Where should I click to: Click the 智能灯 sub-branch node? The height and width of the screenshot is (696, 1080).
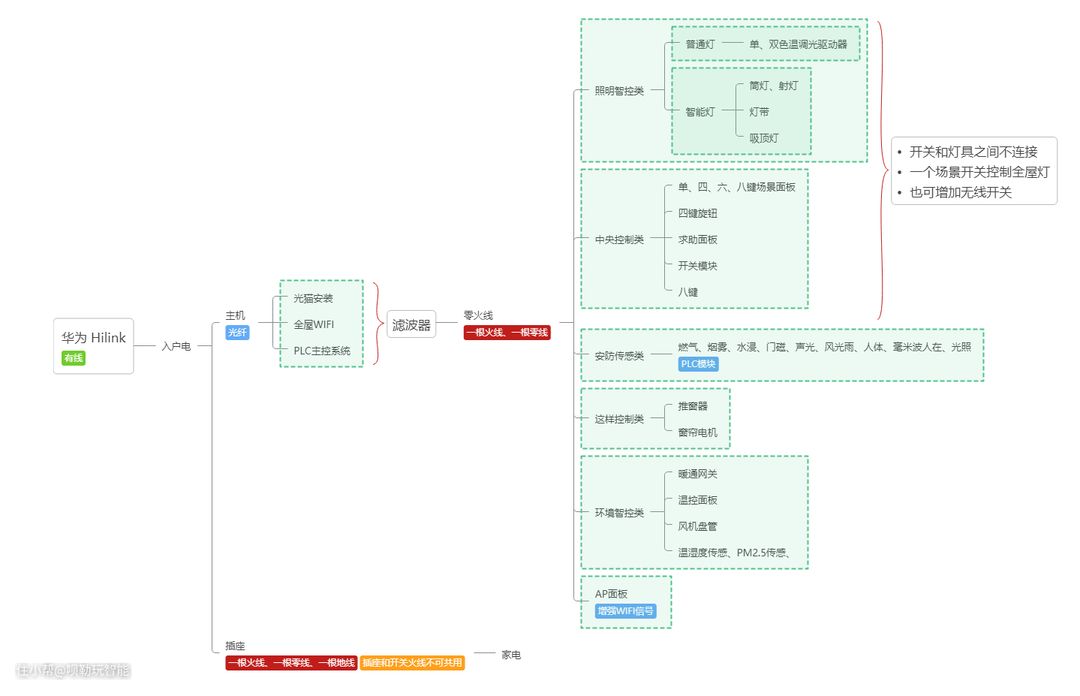click(x=699, y=112)
